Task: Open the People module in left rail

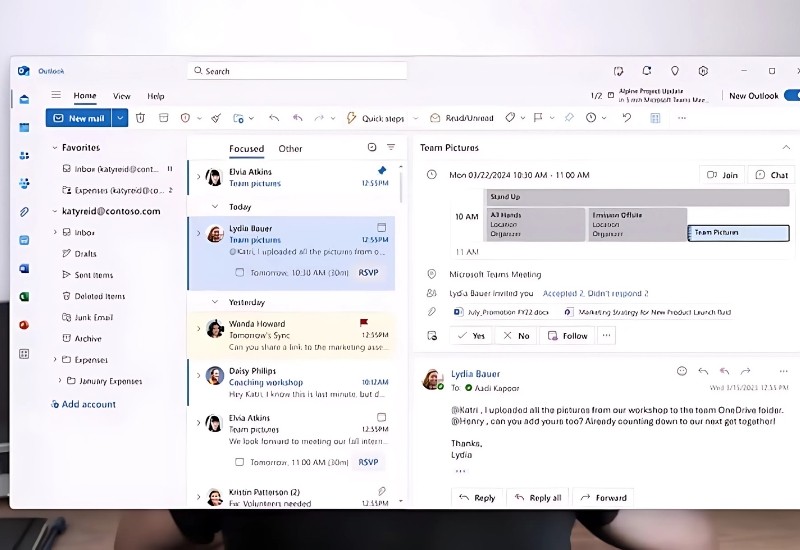Action: point(24,156)
